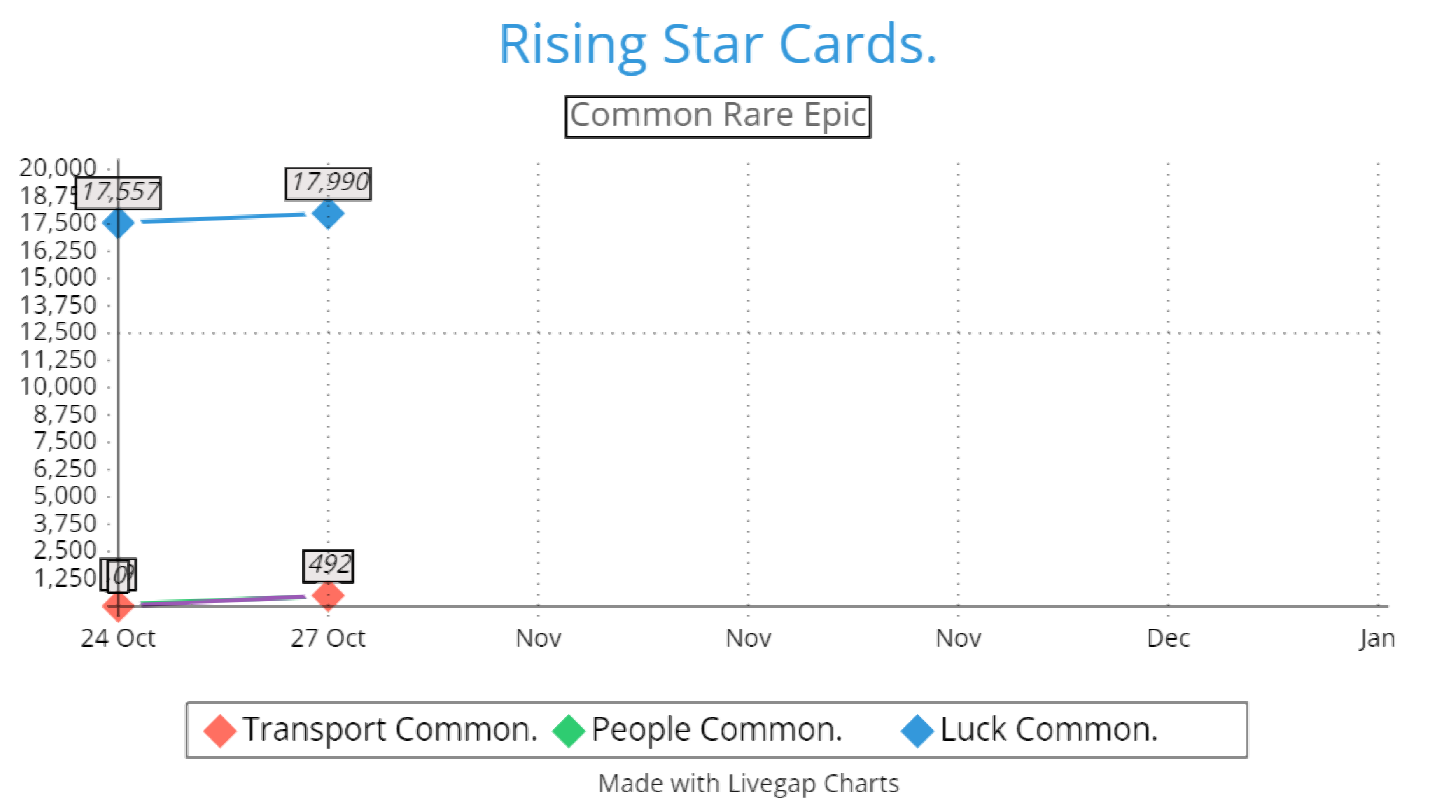The image size is (1442, 808).
Task: Click the 27 Oct x-axis label
Action: (x=328, y=638)
